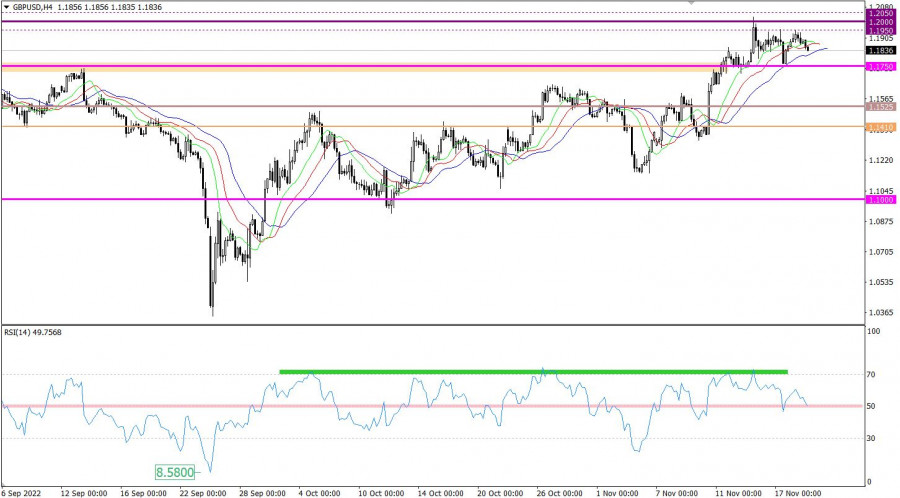Click the triangle arrow before GBPUSD,H4
The image size is (900, 498).
[x=6, y=7]
